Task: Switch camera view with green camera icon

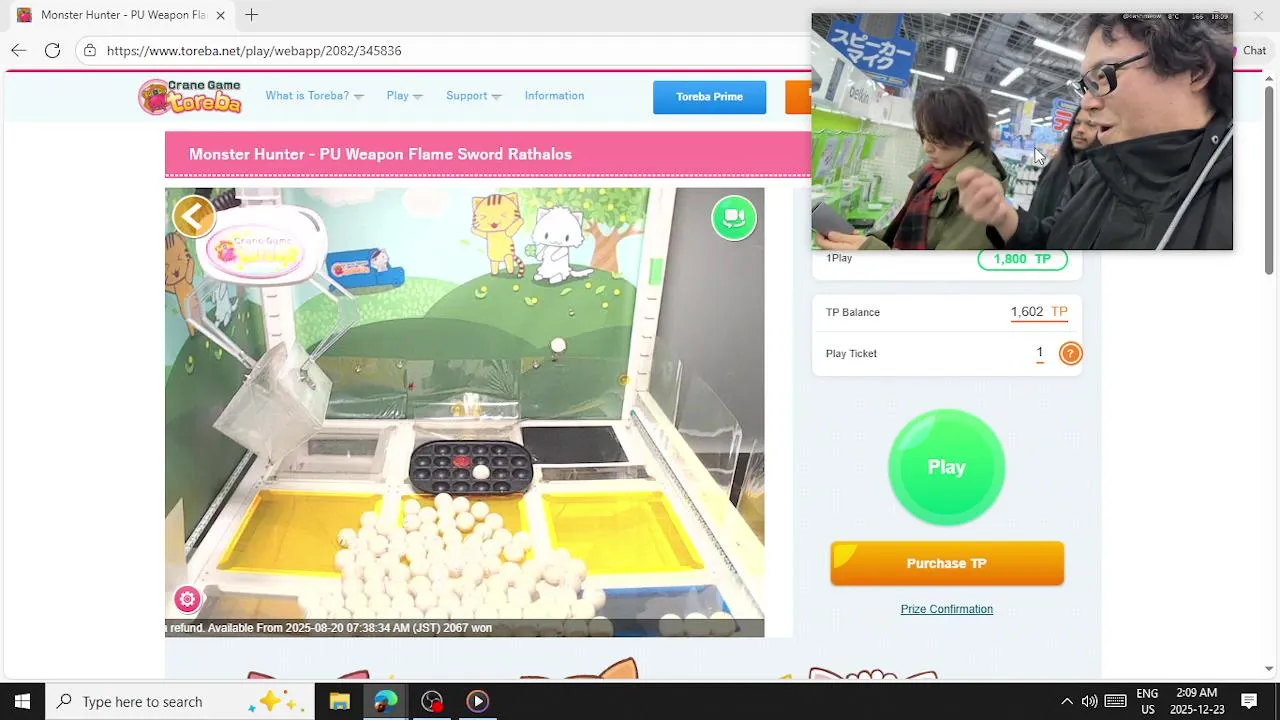Action: click(x=734, y=218)
